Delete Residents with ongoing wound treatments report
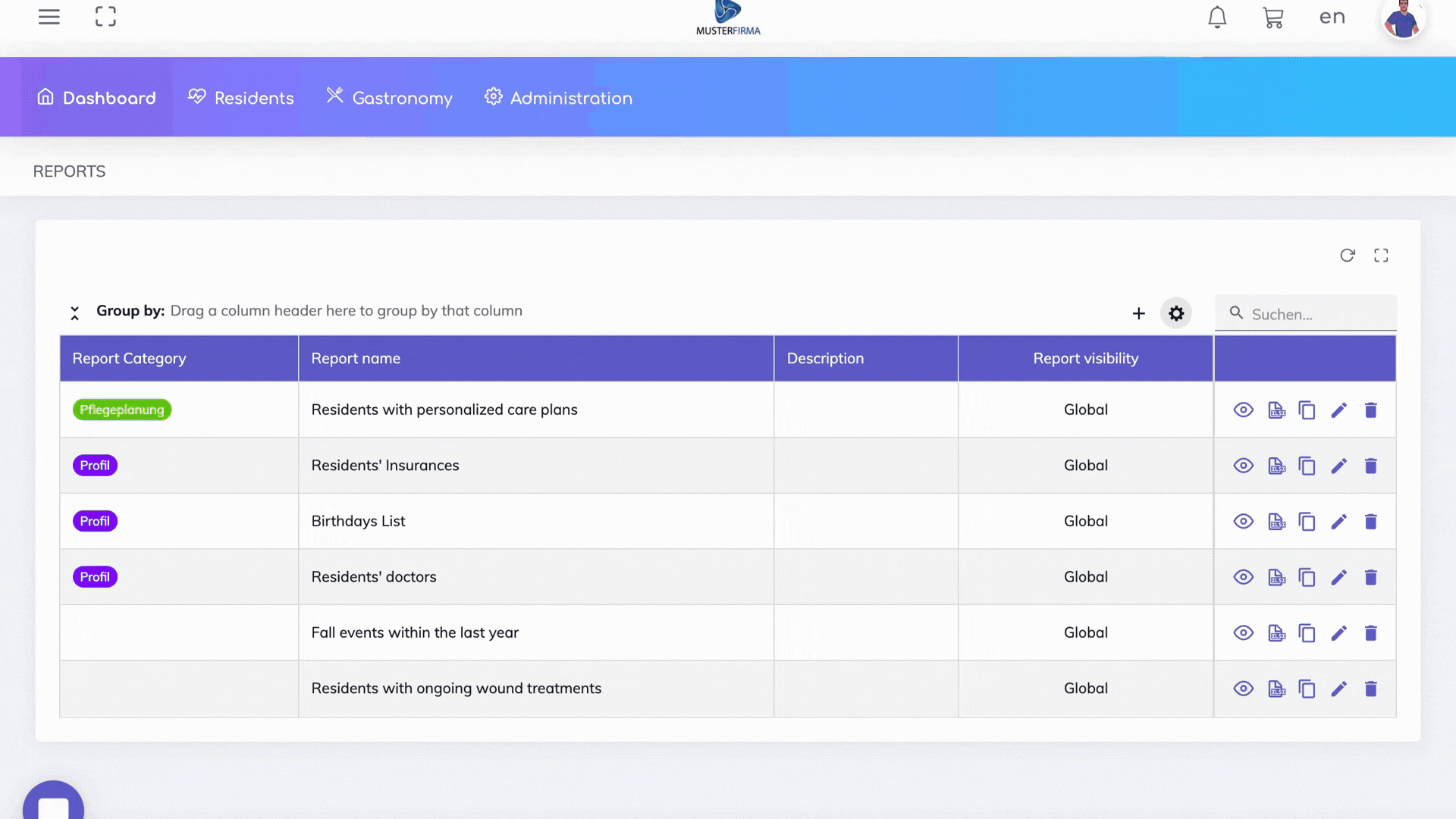The image size is (1456, 819). [1370, 689]
